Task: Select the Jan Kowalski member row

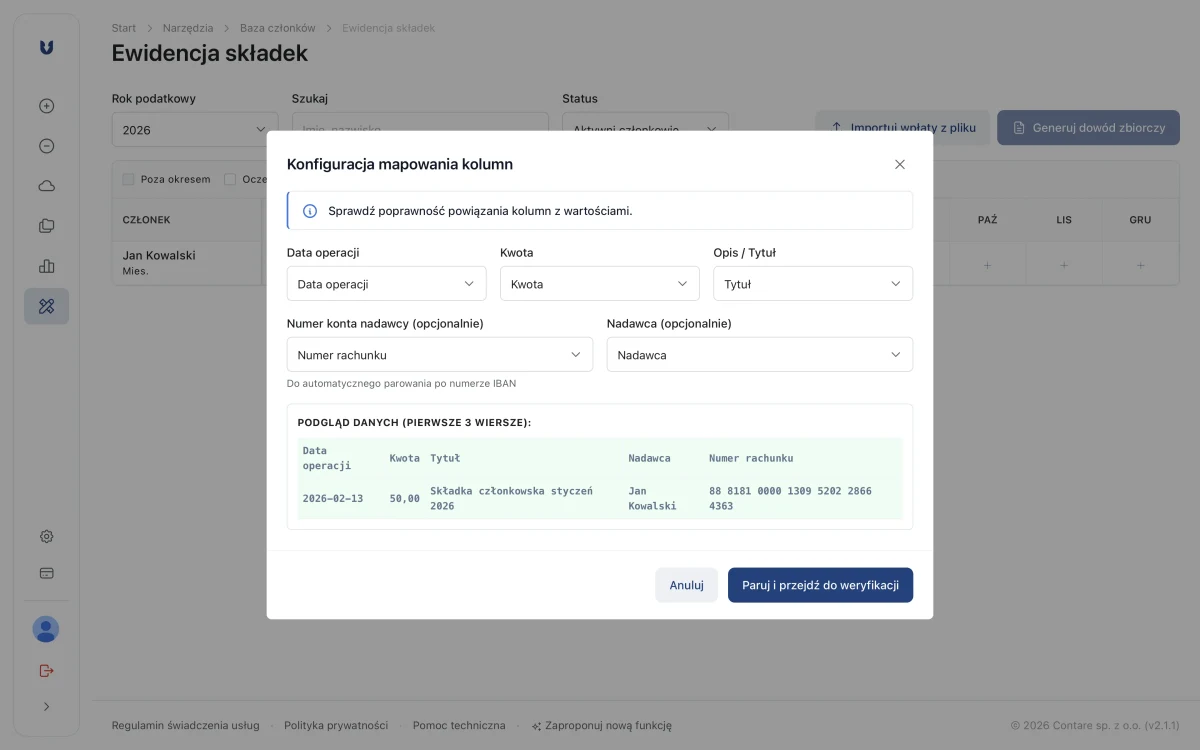Action: click(187, 263)
